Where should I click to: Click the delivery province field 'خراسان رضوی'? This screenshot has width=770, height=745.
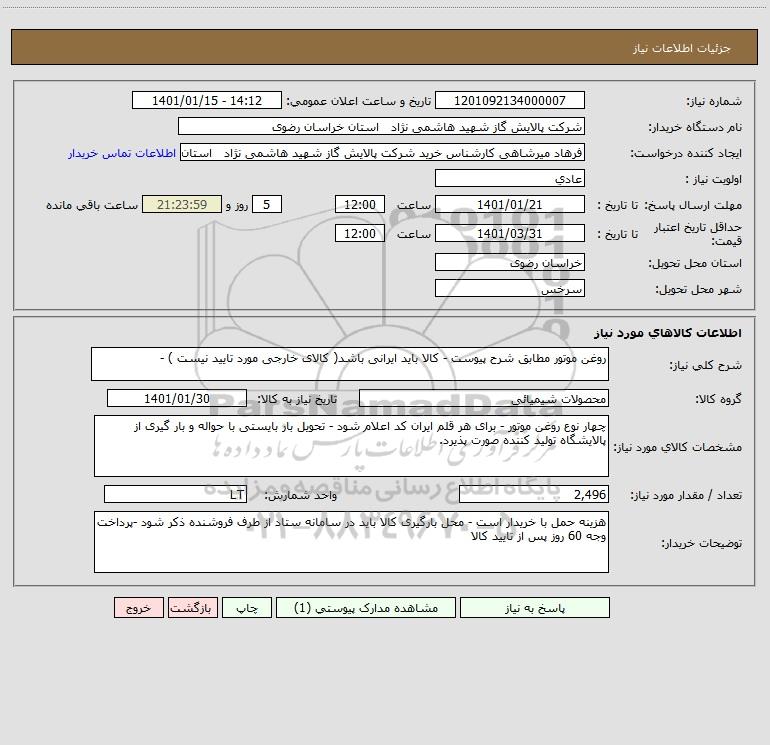pos(510,262)
